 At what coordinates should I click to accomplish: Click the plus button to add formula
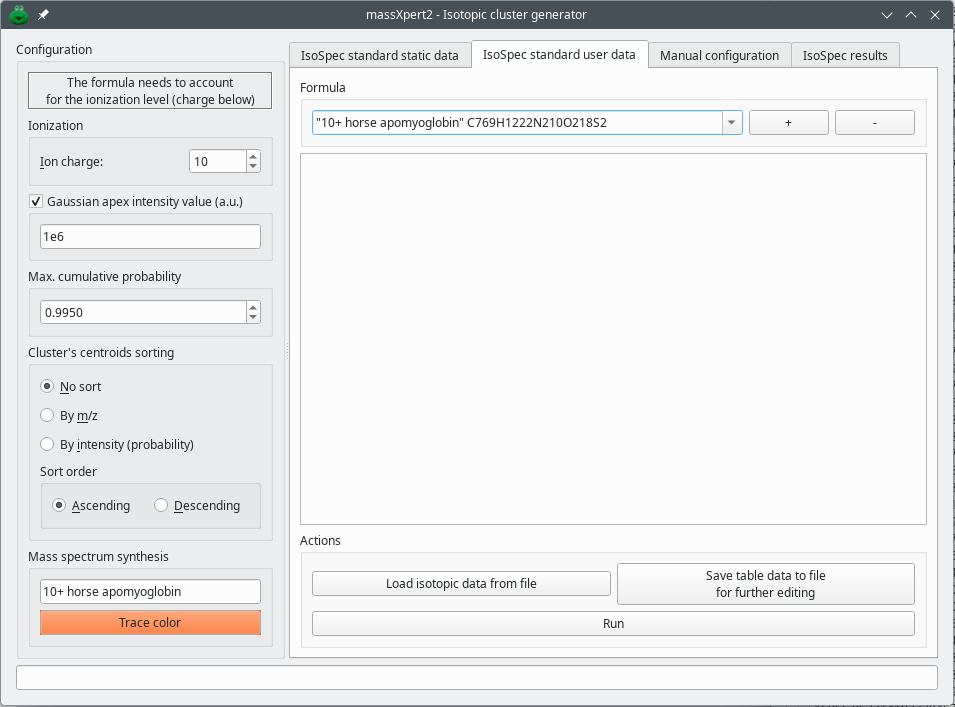(788, 123)
